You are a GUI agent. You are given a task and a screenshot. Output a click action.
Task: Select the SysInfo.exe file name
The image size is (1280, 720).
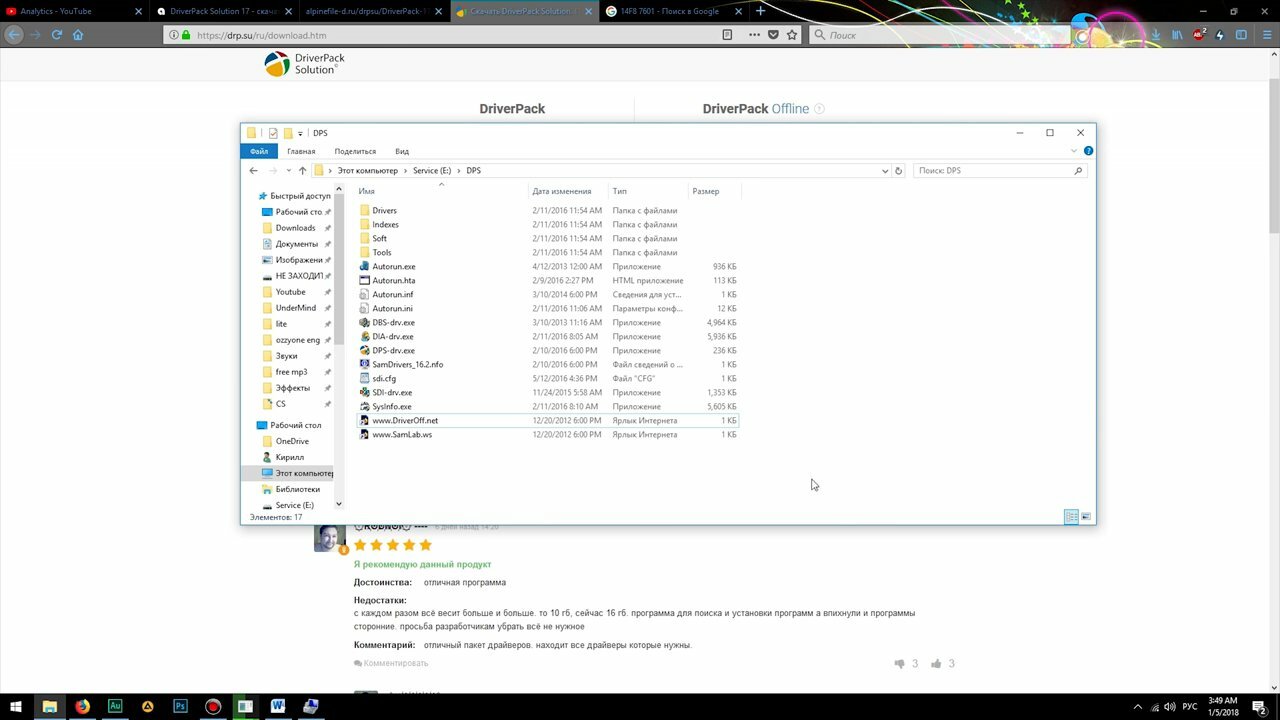pos(392,407)
